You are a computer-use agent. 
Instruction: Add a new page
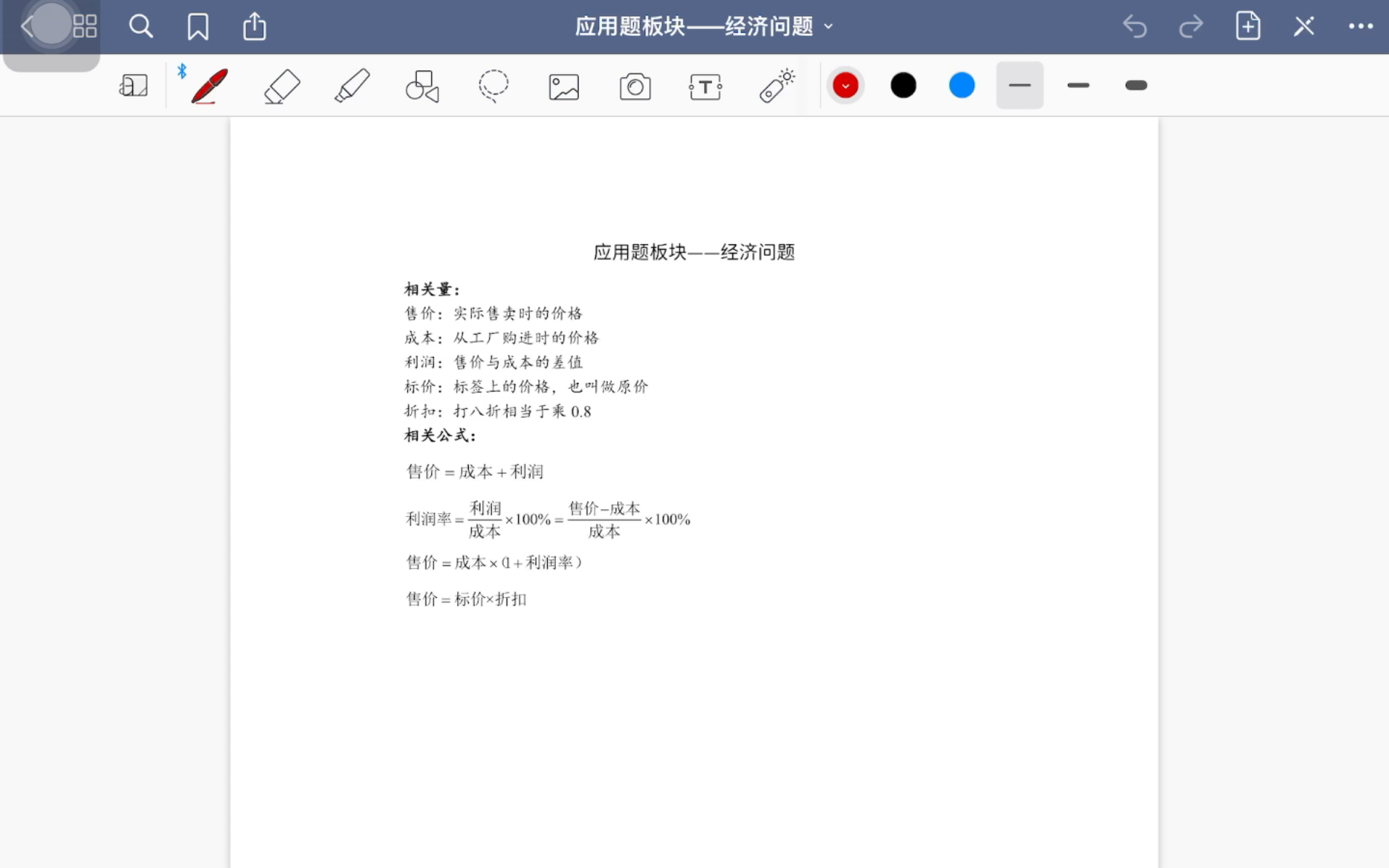pos(1247,26)
